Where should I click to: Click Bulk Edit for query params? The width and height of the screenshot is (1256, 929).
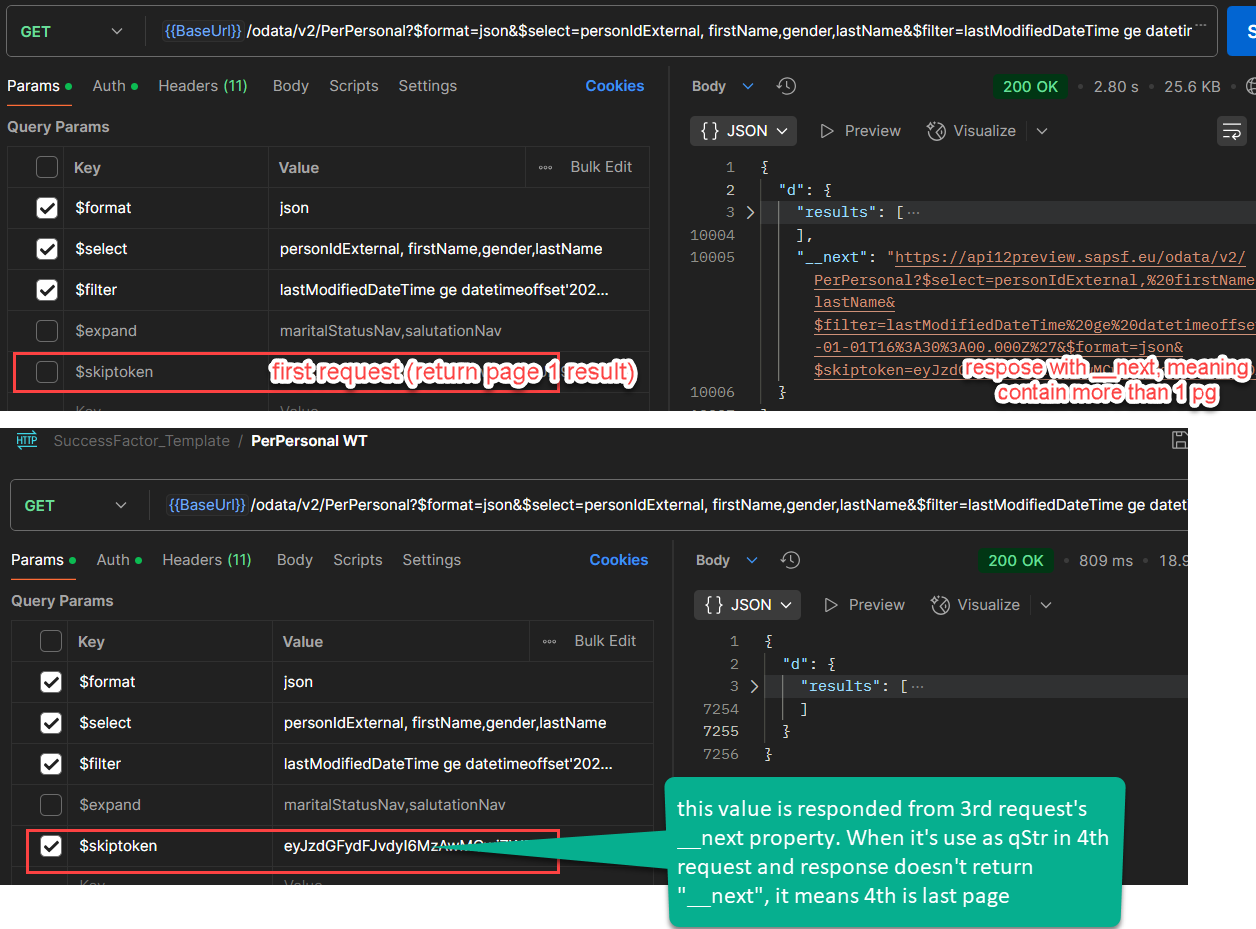click(600, 166)
